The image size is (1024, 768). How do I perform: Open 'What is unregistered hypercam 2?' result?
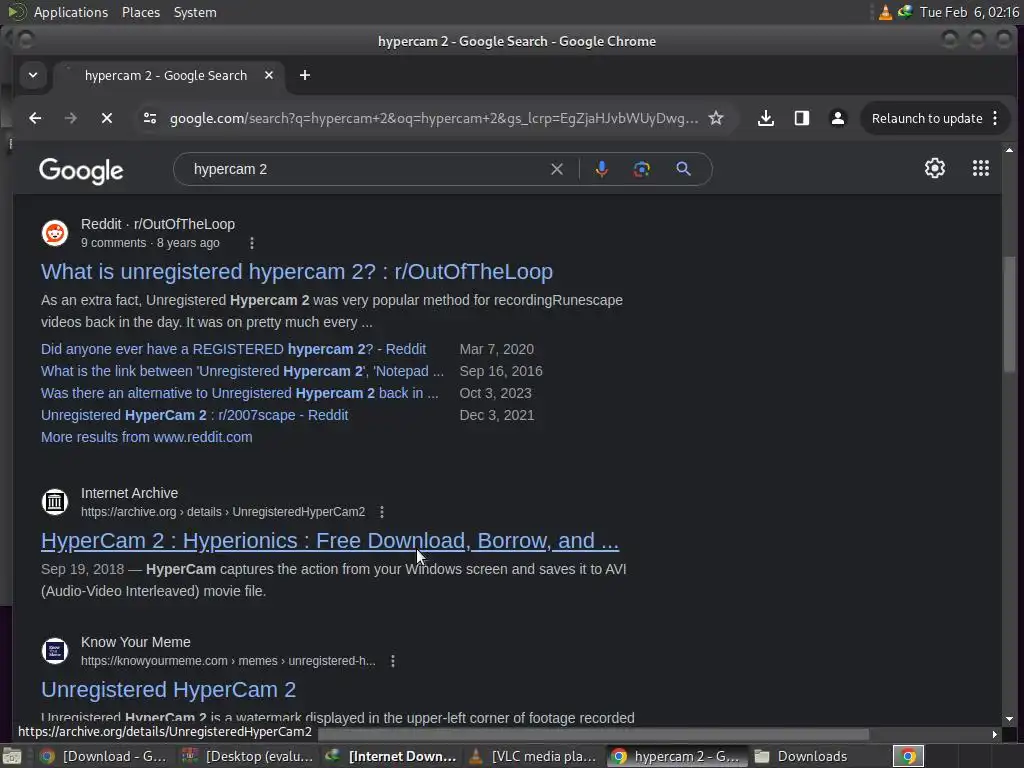pos(296,272)
